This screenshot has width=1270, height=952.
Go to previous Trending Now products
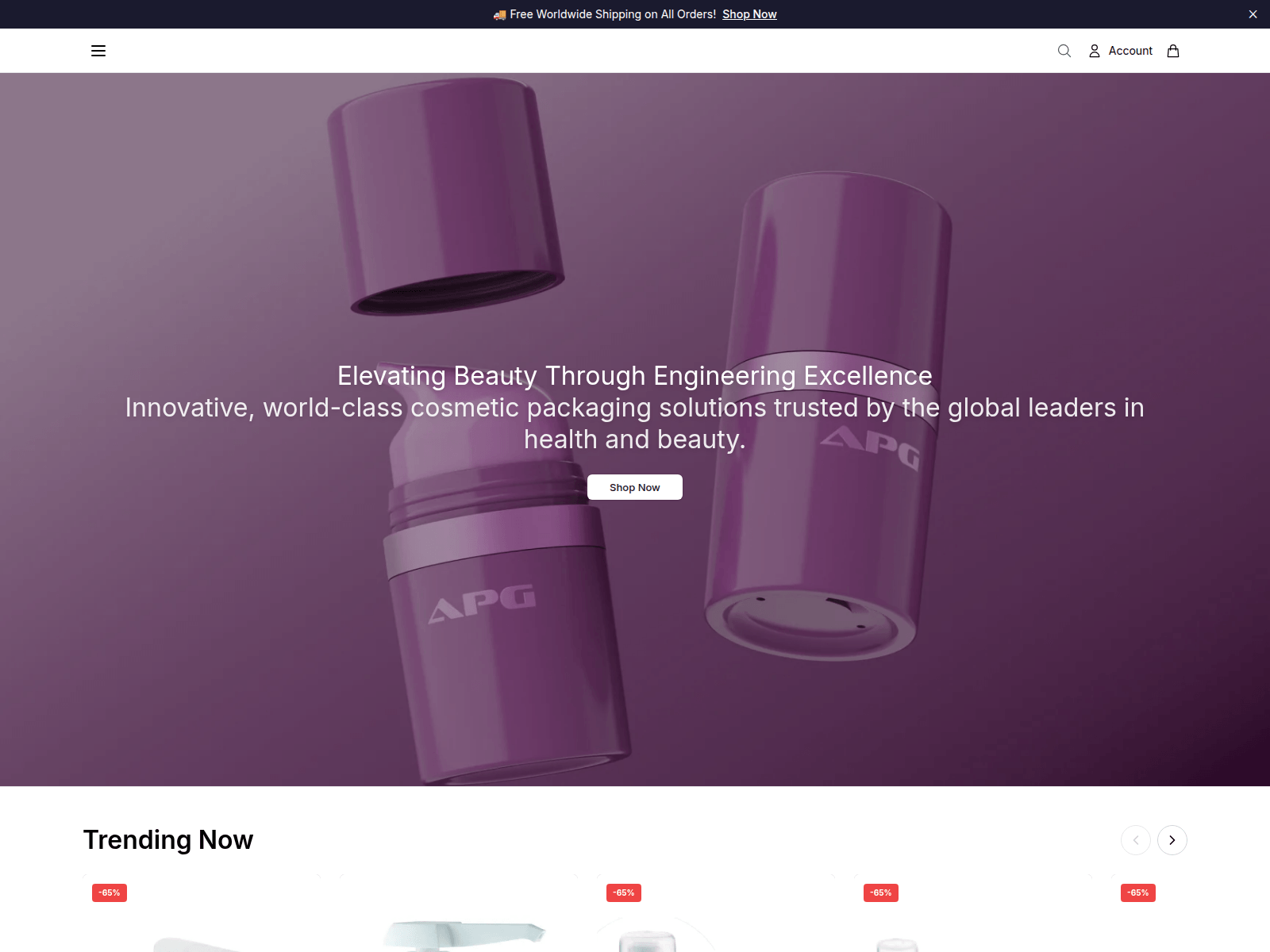pyautogui.click(x=1136, y=840)
